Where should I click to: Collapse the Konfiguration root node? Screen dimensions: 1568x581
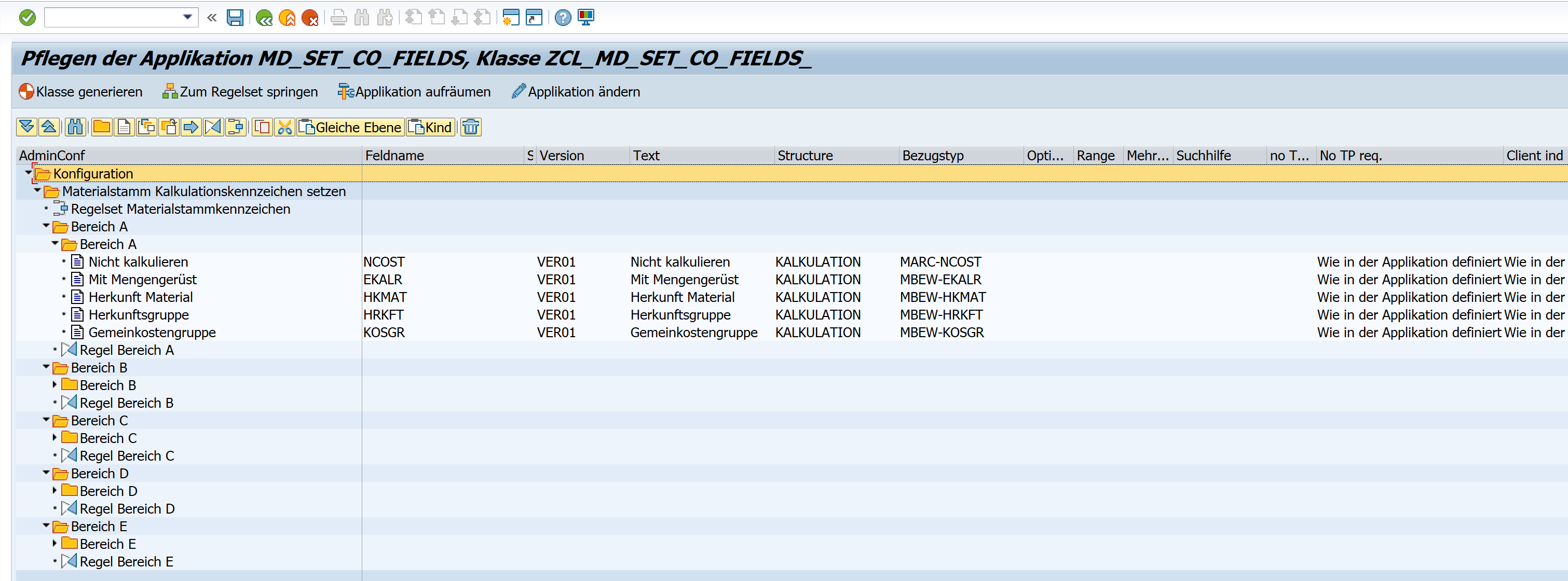(29, 173)
